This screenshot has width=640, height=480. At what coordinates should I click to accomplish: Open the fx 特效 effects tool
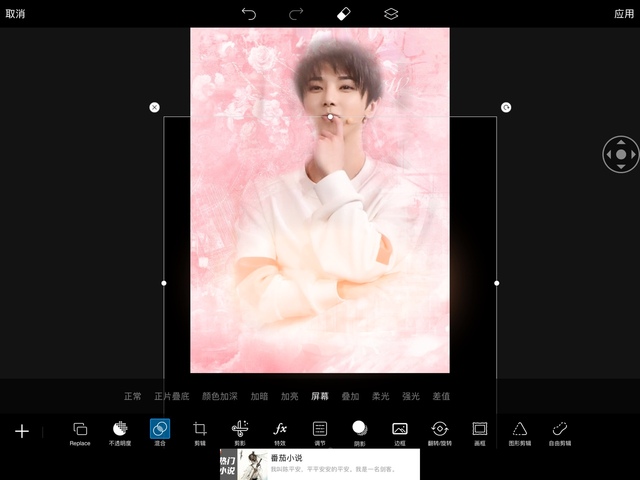[280, 431]
